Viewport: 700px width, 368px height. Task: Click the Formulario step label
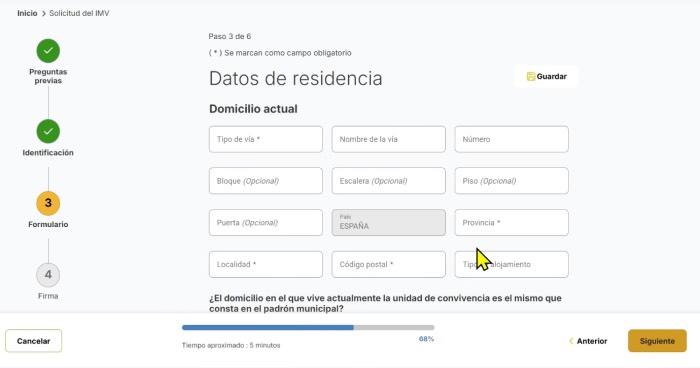(x=48, y=224)
